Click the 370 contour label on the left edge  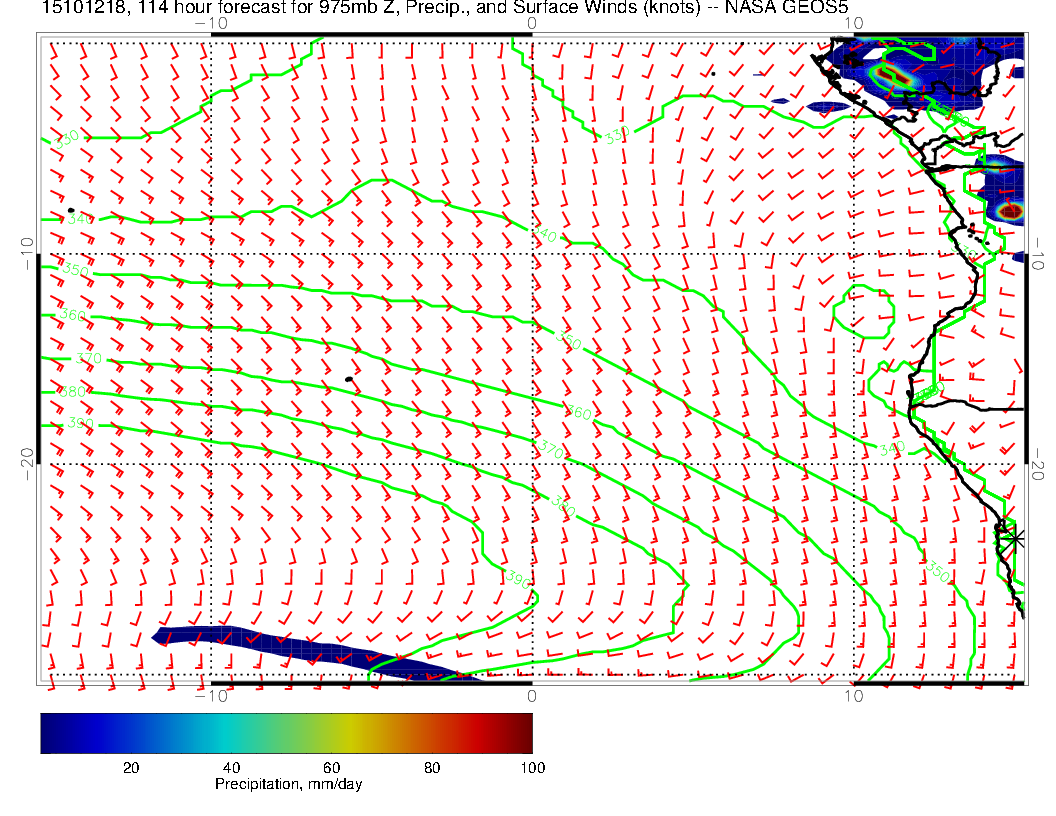pyautogui.click(x=90, y=358)
